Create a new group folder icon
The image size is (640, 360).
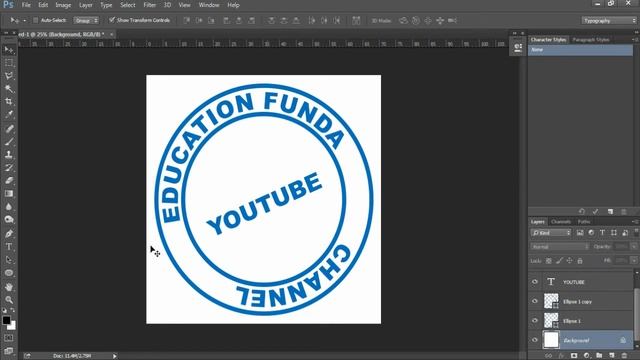pyautogui.click(x=599, y=356)
